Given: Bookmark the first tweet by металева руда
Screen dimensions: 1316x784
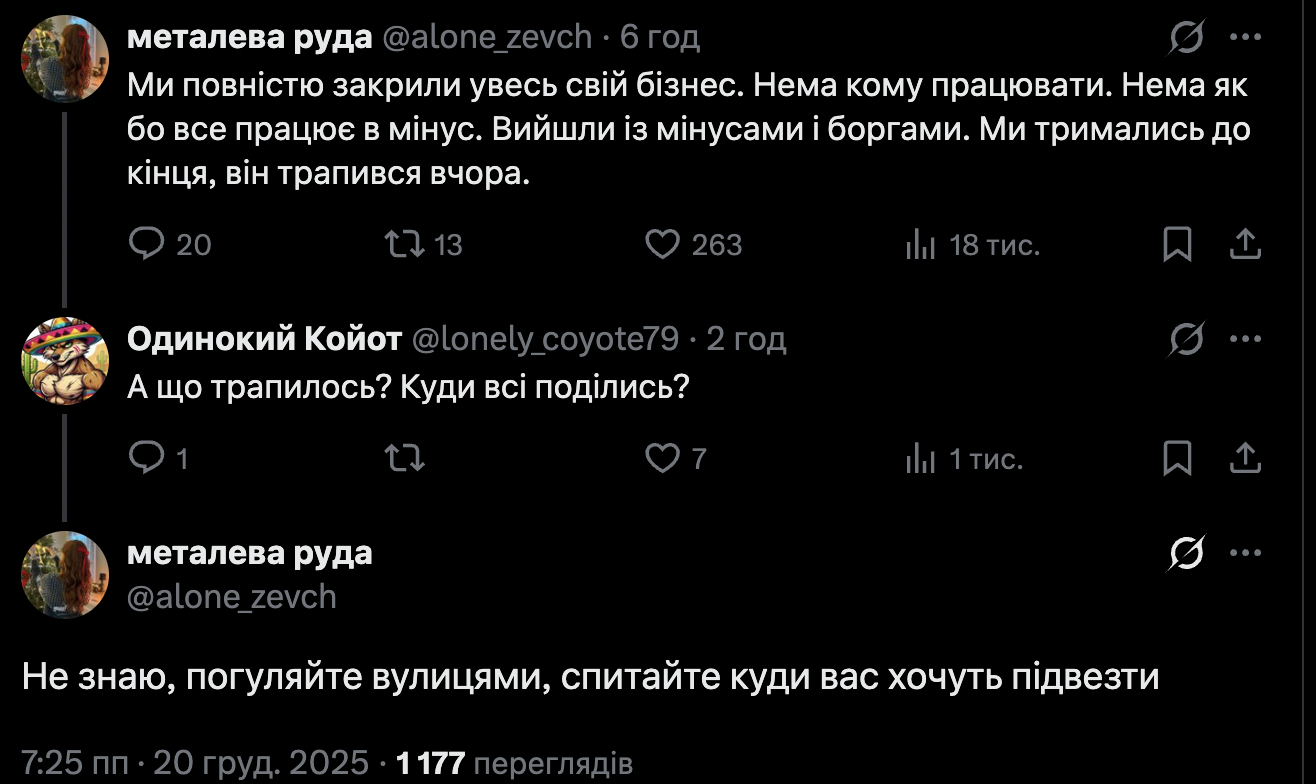Looking at the screenshot, I should (x=1177, y=244).
